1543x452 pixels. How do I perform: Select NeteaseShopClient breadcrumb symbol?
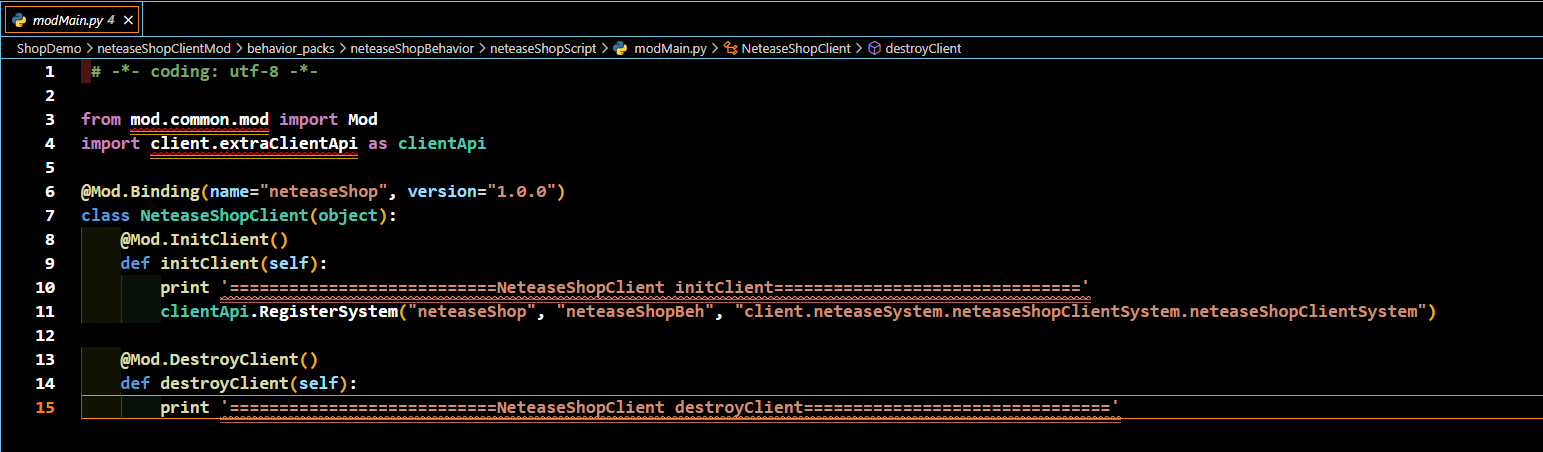pyautogui.click(x=796, y=48)
